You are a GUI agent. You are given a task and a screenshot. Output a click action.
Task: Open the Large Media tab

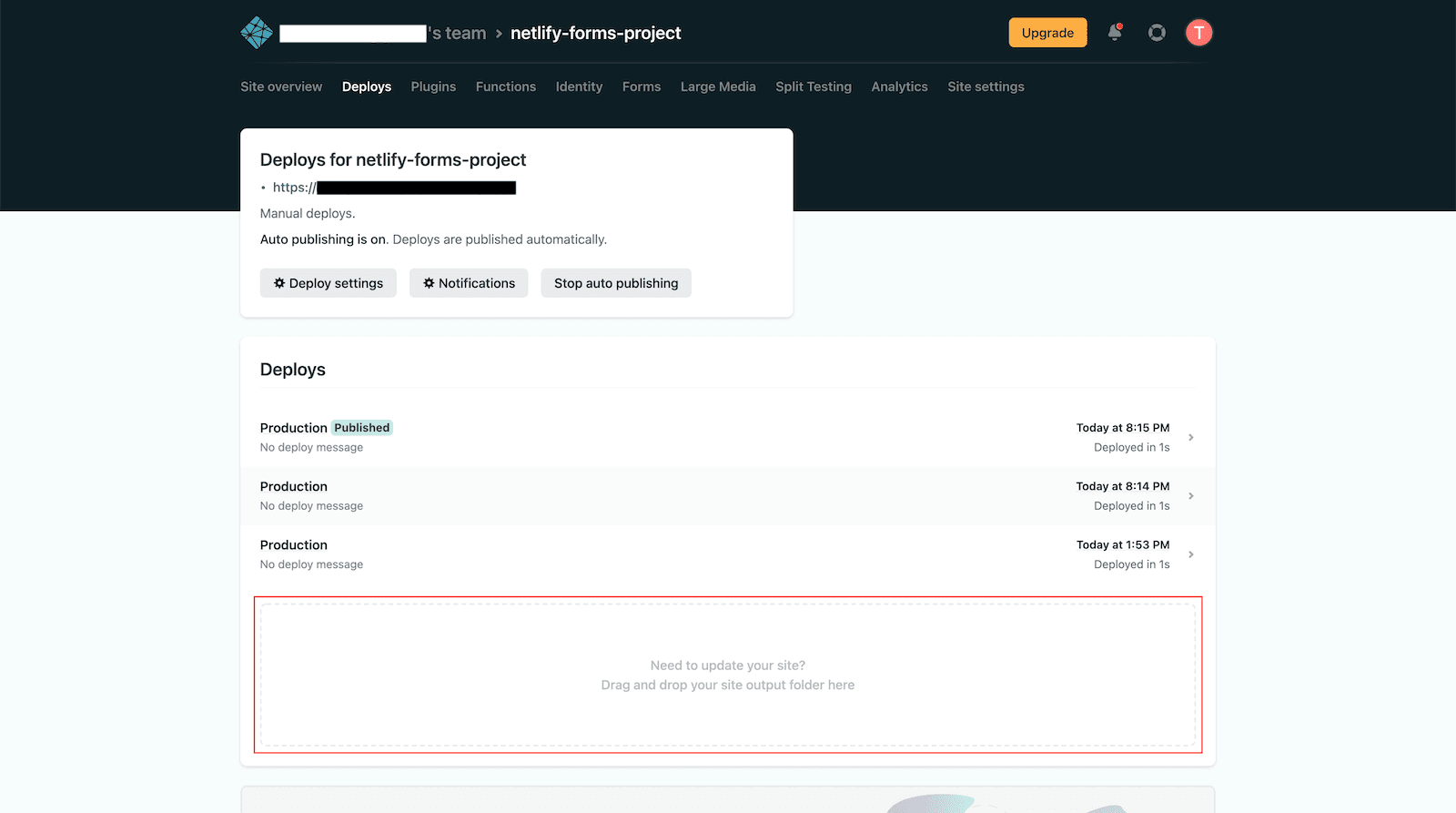click(718, 86)
